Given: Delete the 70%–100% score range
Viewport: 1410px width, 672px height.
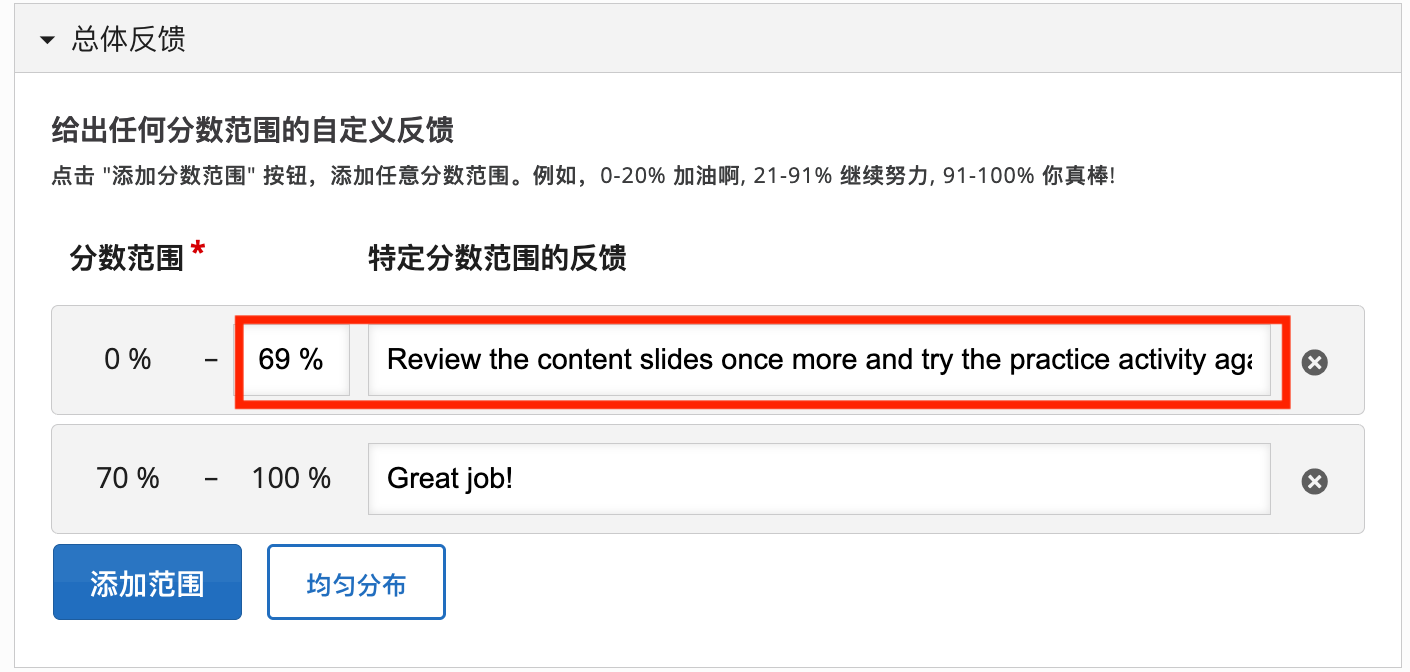Looking at the screenshot, I should point(1314,482).
